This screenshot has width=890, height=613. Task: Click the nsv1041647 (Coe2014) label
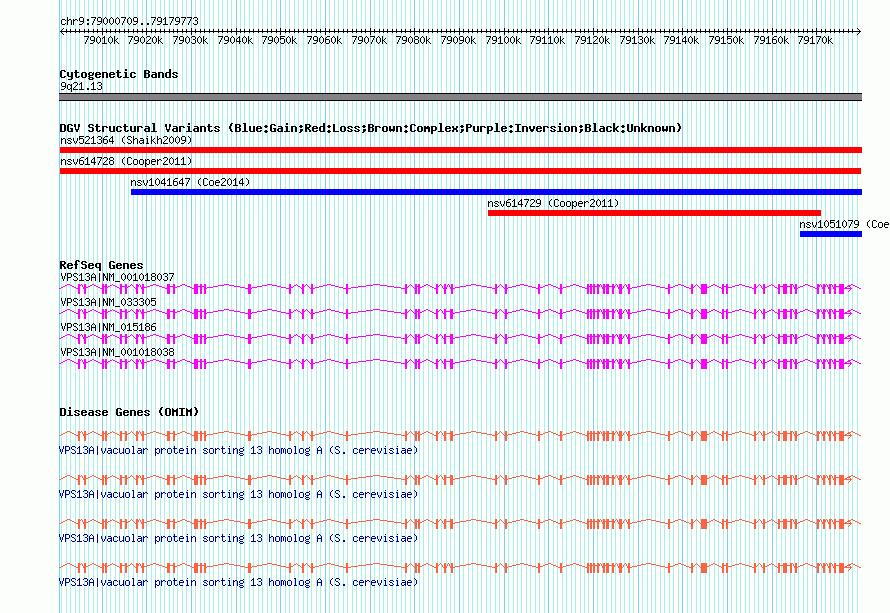[190, 182]
